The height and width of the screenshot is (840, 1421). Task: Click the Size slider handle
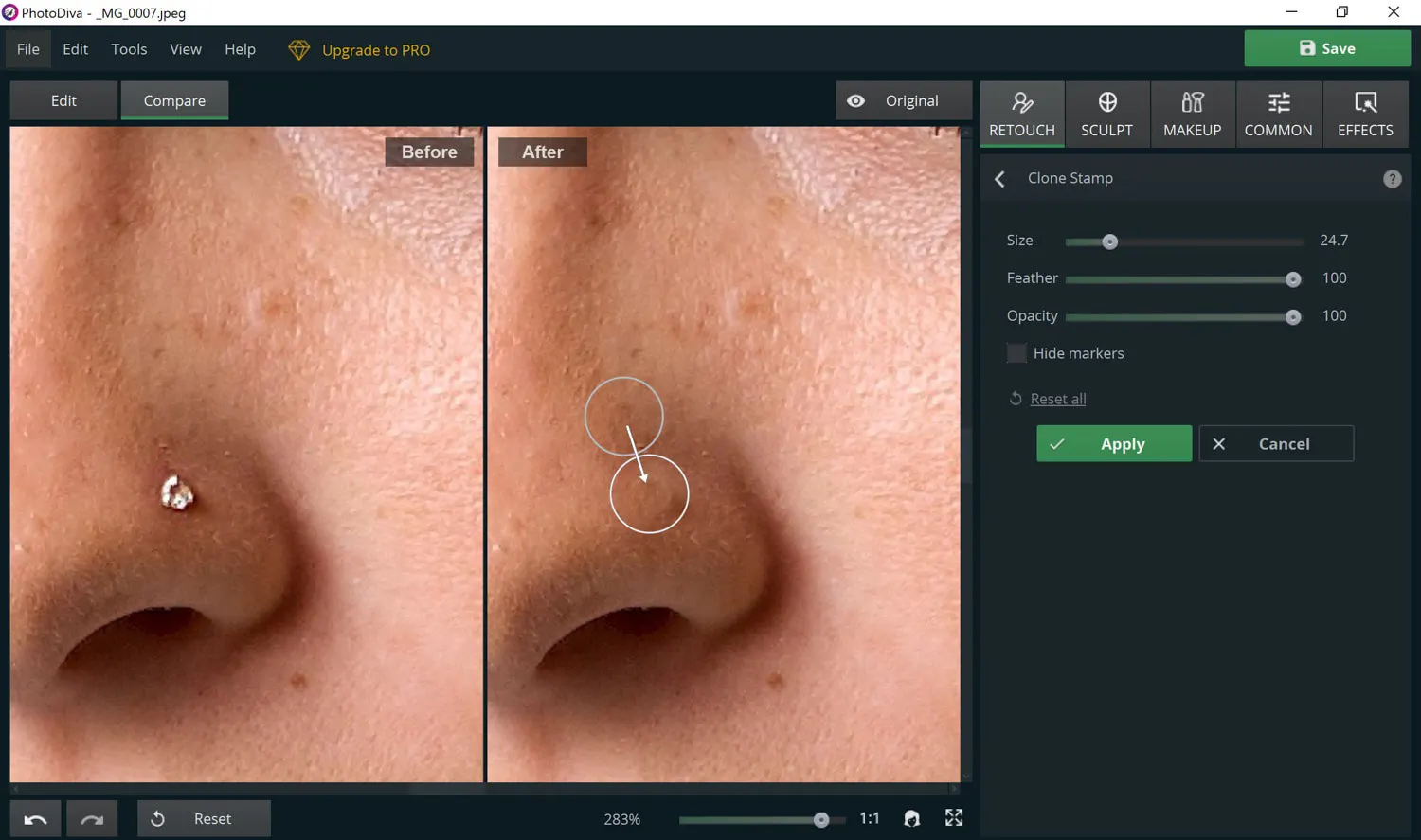[1109, 241]
